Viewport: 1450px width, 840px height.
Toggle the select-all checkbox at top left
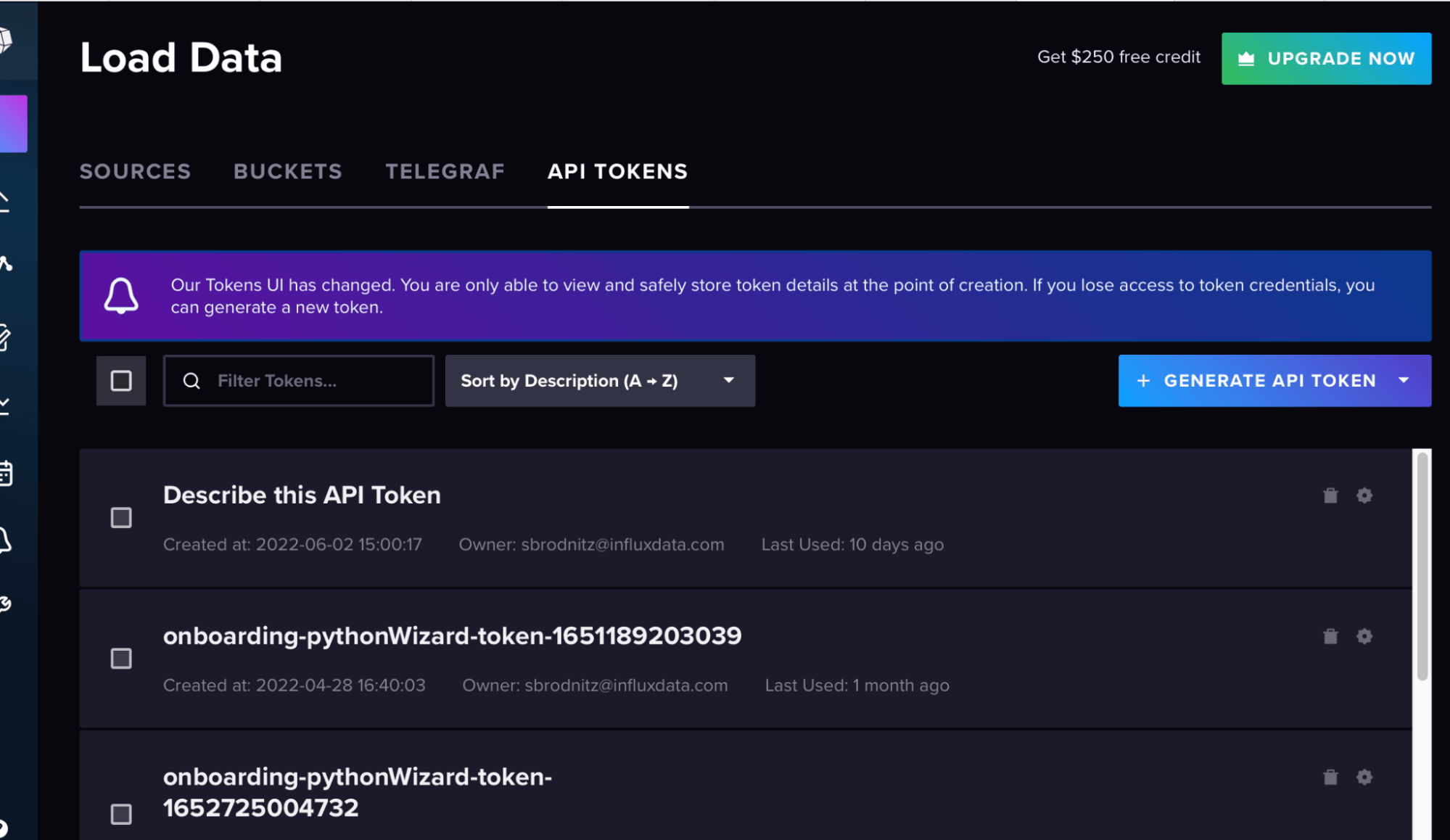pyautogui.click(x=121, y=380)
